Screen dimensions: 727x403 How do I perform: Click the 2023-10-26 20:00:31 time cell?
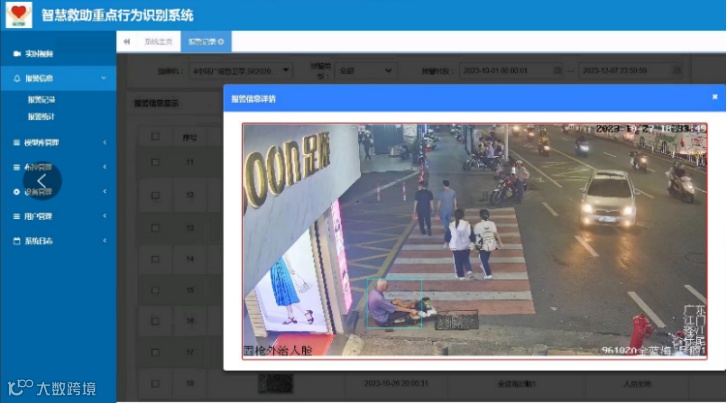tap(396, 384)
